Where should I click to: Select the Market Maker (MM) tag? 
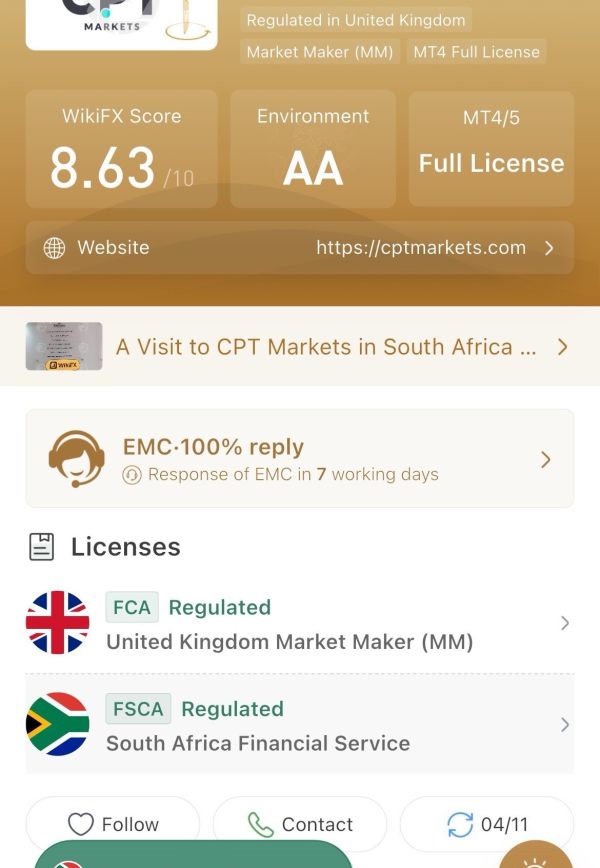(320, 51)
